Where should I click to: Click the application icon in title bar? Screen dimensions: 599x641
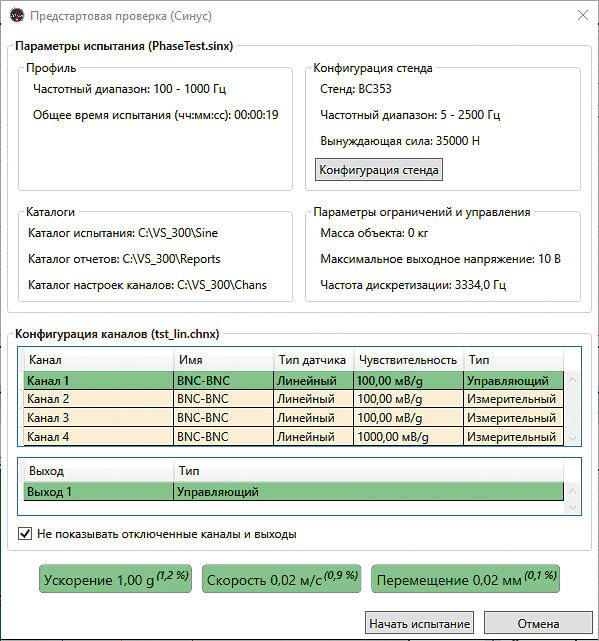point(17,16)
